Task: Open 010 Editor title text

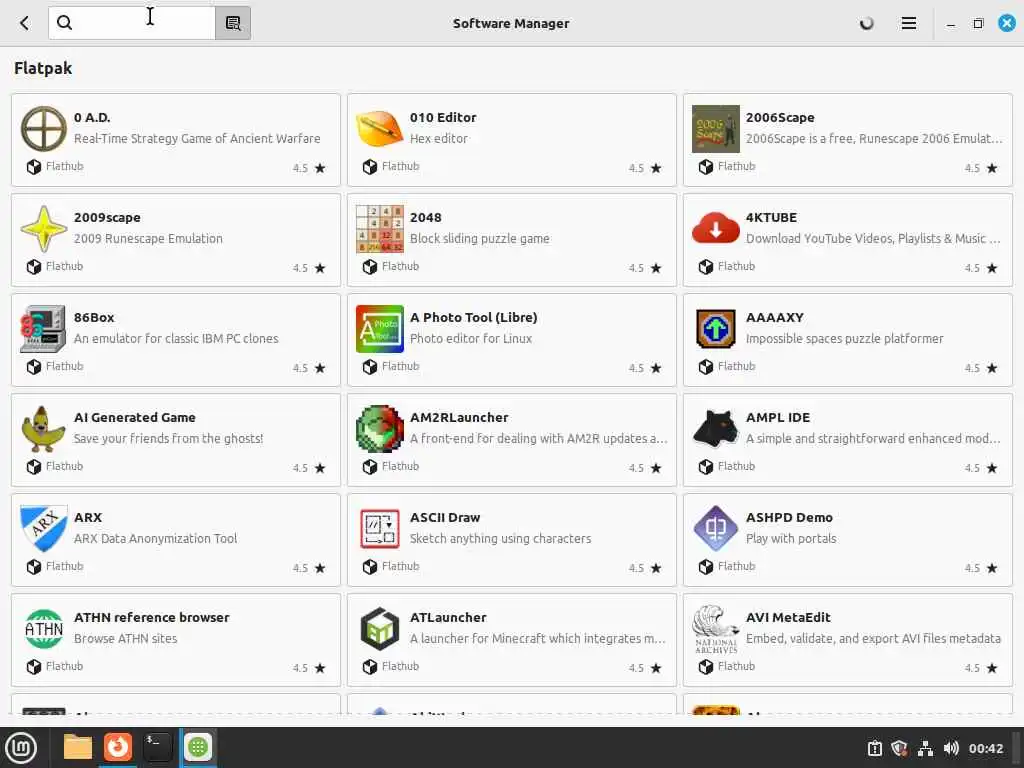Action: pyautogui.click(x=443, y=118)
